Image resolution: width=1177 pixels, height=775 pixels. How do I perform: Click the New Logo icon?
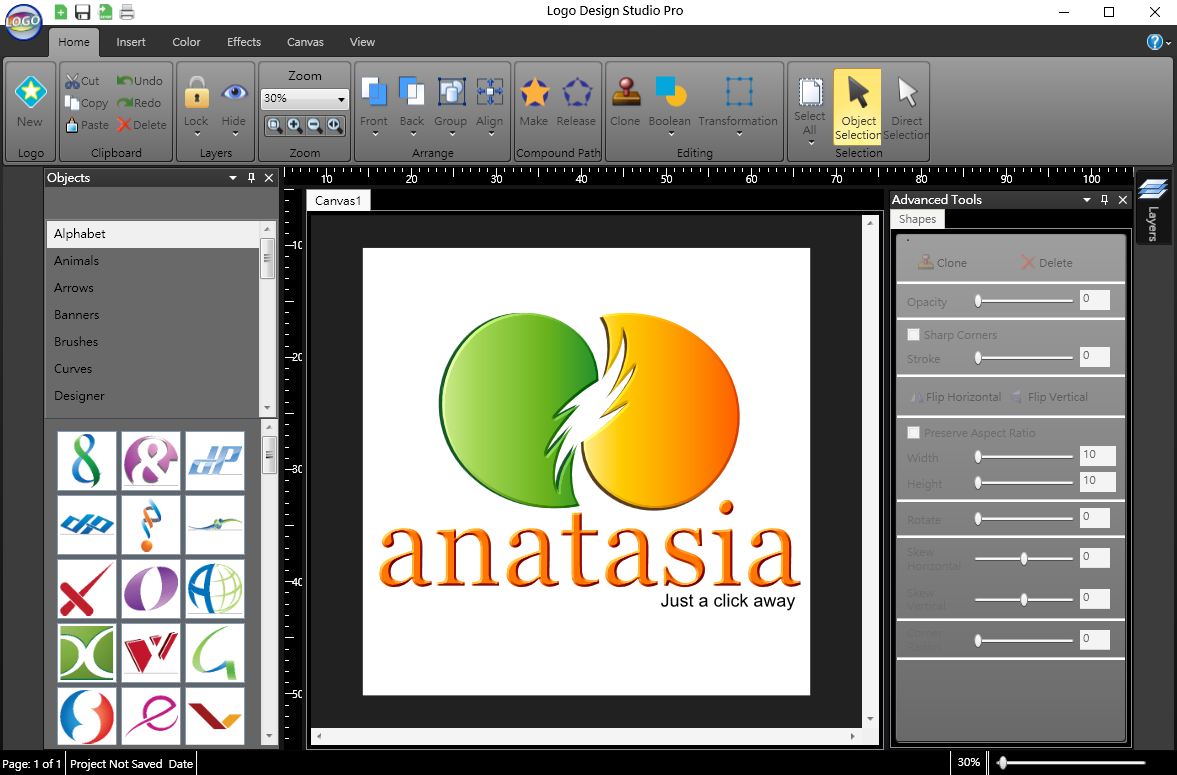pyautogui.click(x=30, y=94)
